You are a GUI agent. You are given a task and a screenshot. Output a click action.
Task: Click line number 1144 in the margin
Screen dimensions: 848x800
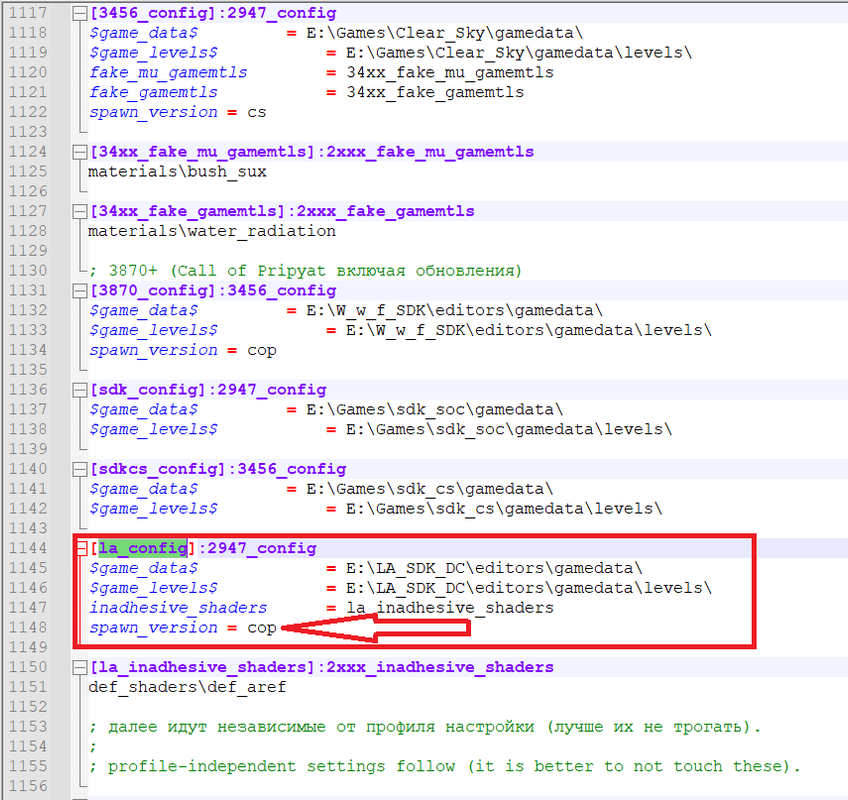tap(28, 548)
